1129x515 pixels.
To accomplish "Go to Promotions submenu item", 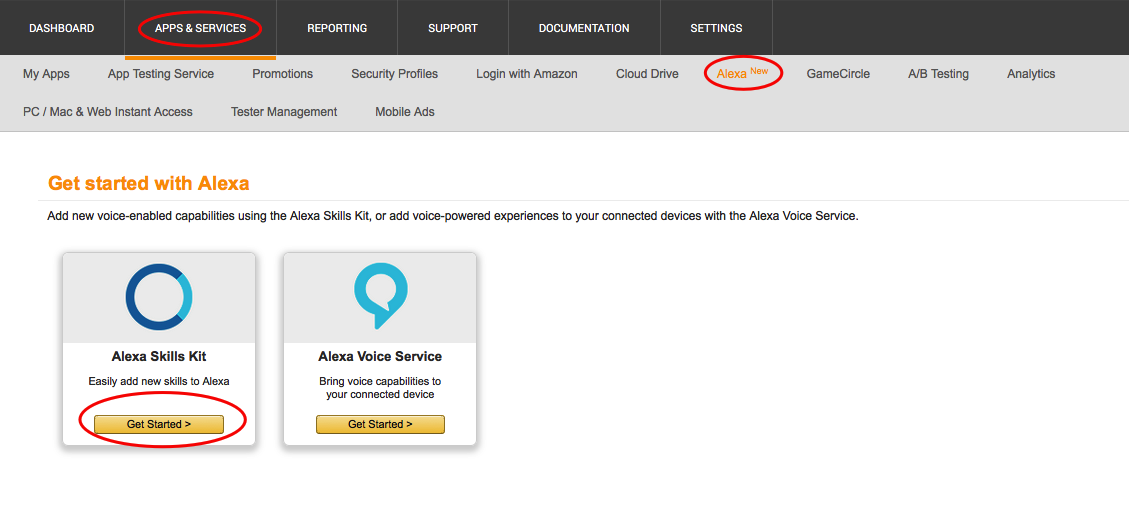I will click(282, 74).
